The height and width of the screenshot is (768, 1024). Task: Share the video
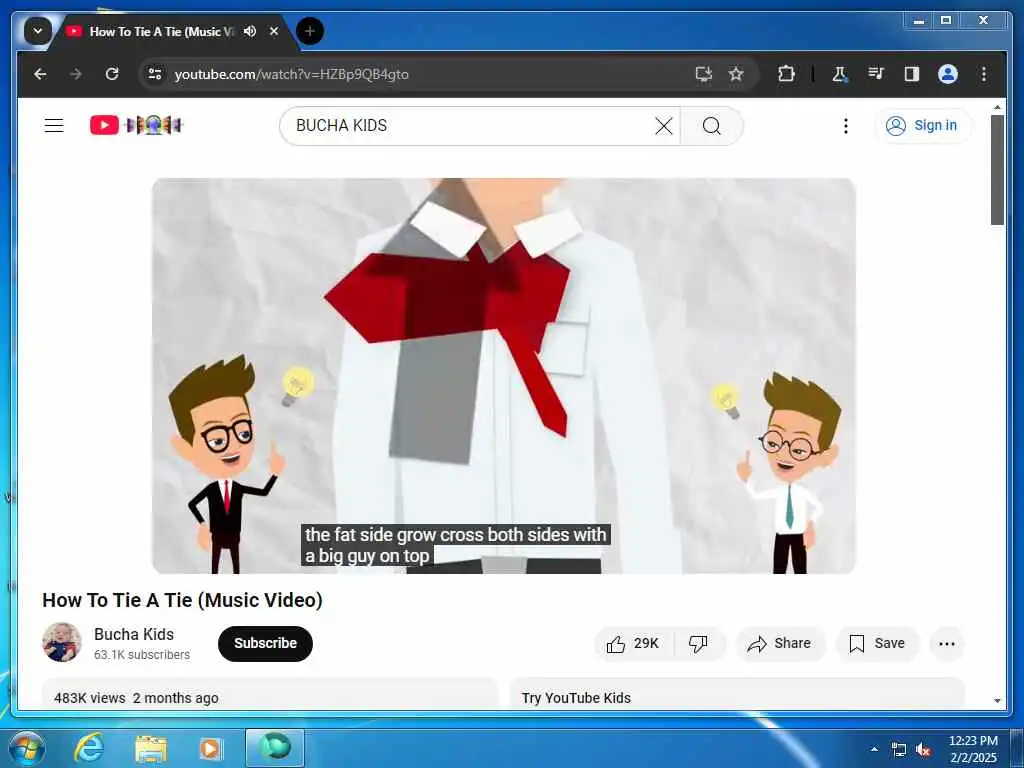780,644
